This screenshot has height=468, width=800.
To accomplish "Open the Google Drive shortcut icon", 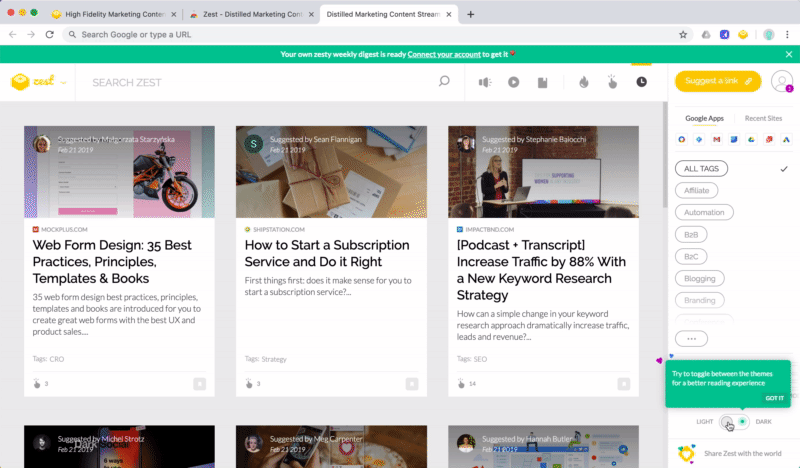I will (751, 139).
